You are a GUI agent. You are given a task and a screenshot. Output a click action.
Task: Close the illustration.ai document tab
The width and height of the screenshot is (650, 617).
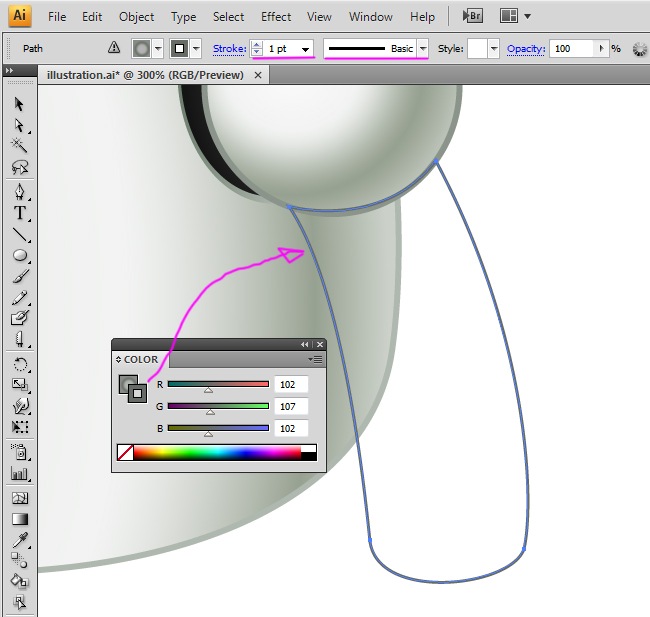click(258, 75)
